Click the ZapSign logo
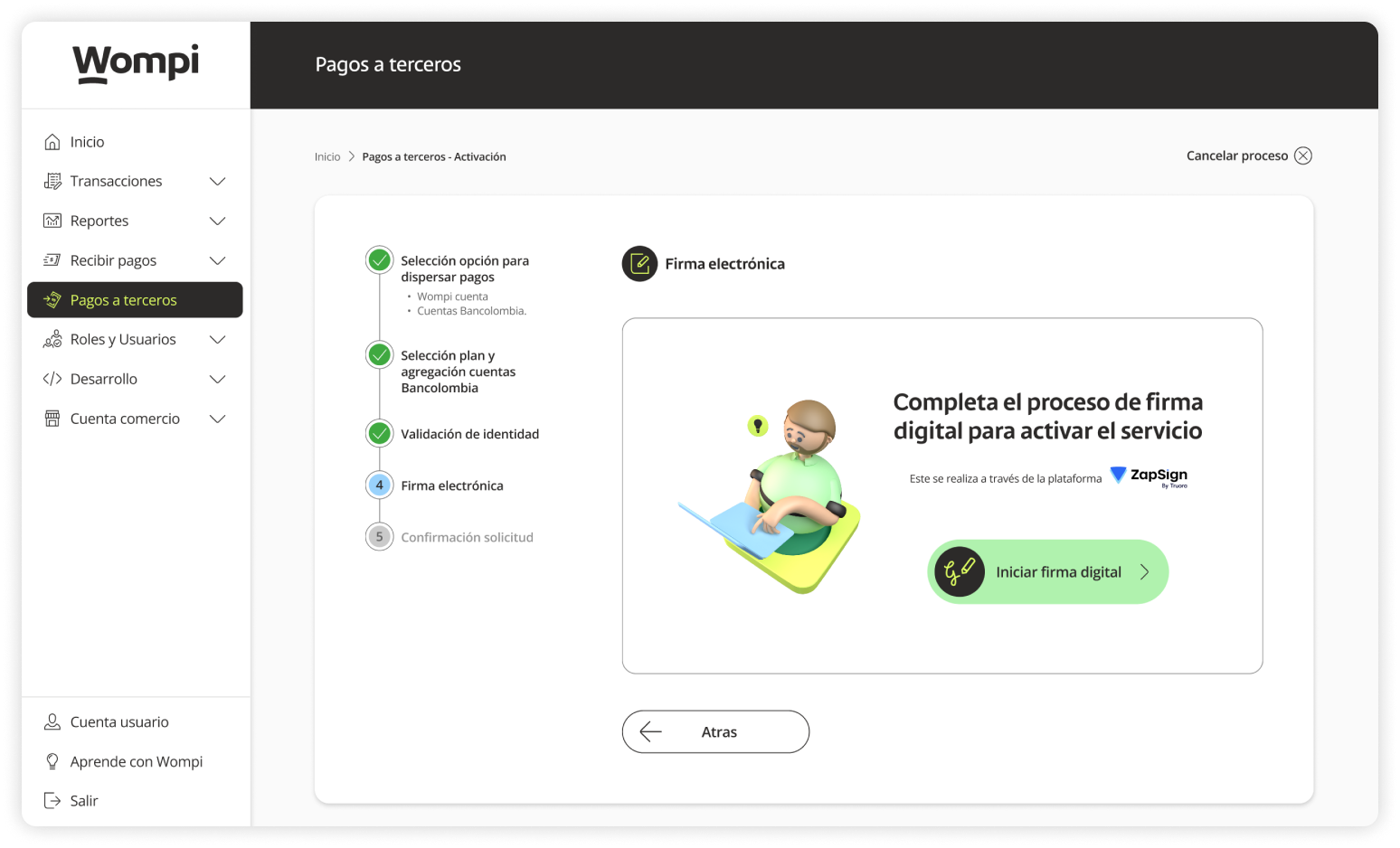 [x=1149, y=476]
